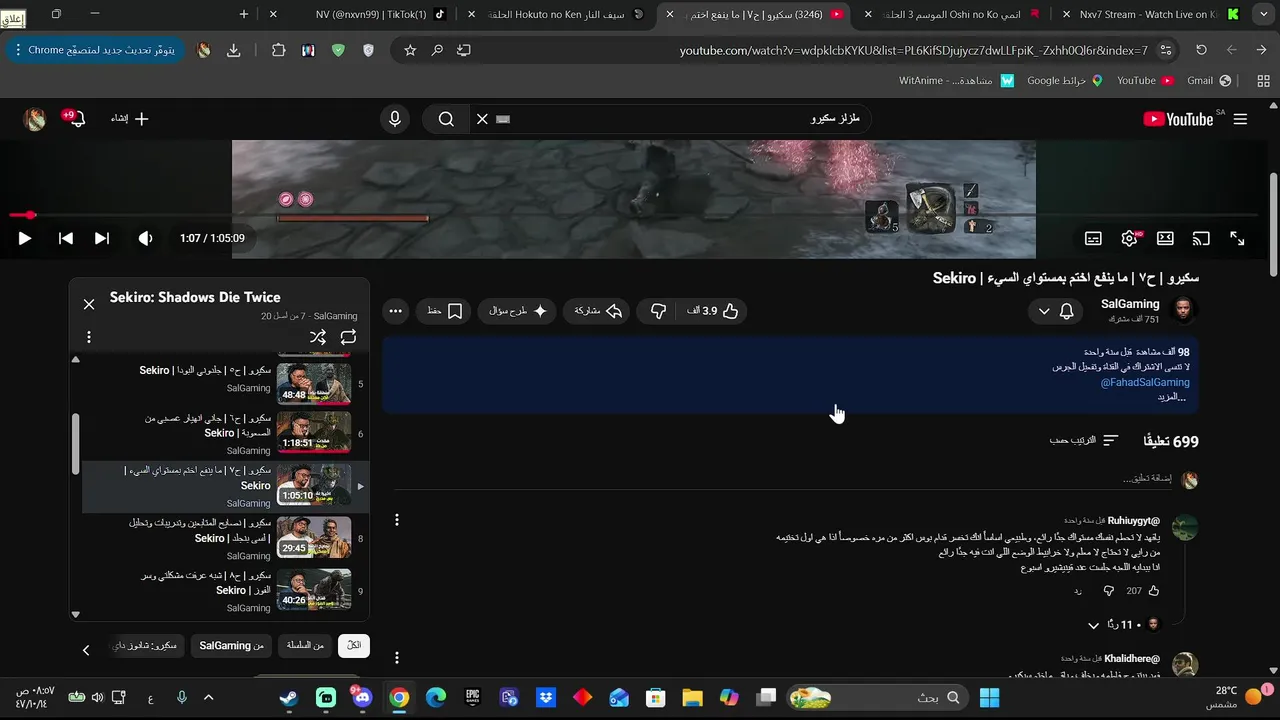The height and width of the screenshot is (720, 1280).
Task: Open options menu for Ruhiuygyt comment
Action: [x=397, y=520]
